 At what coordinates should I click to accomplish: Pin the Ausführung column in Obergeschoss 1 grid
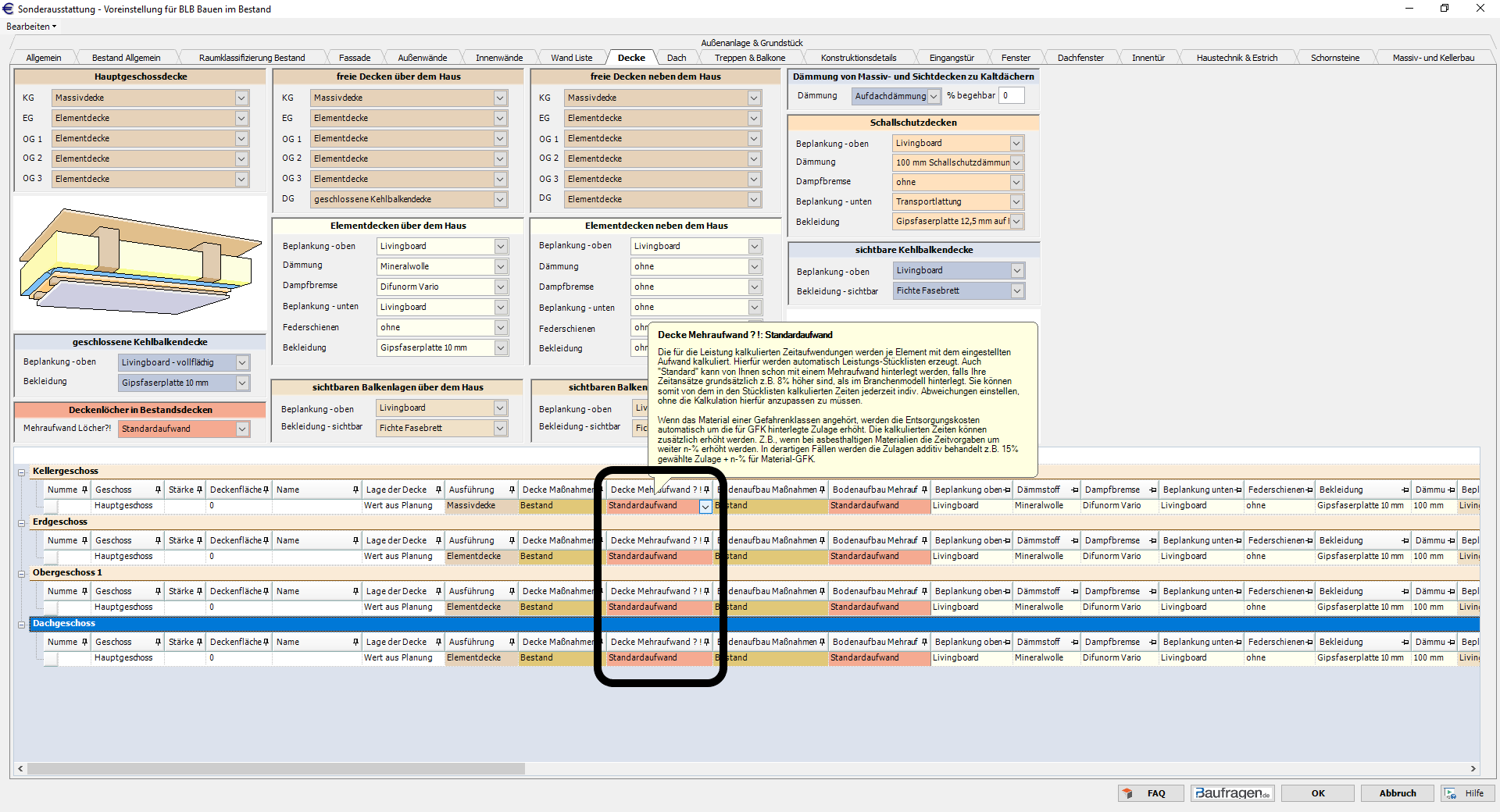(512, 592)
